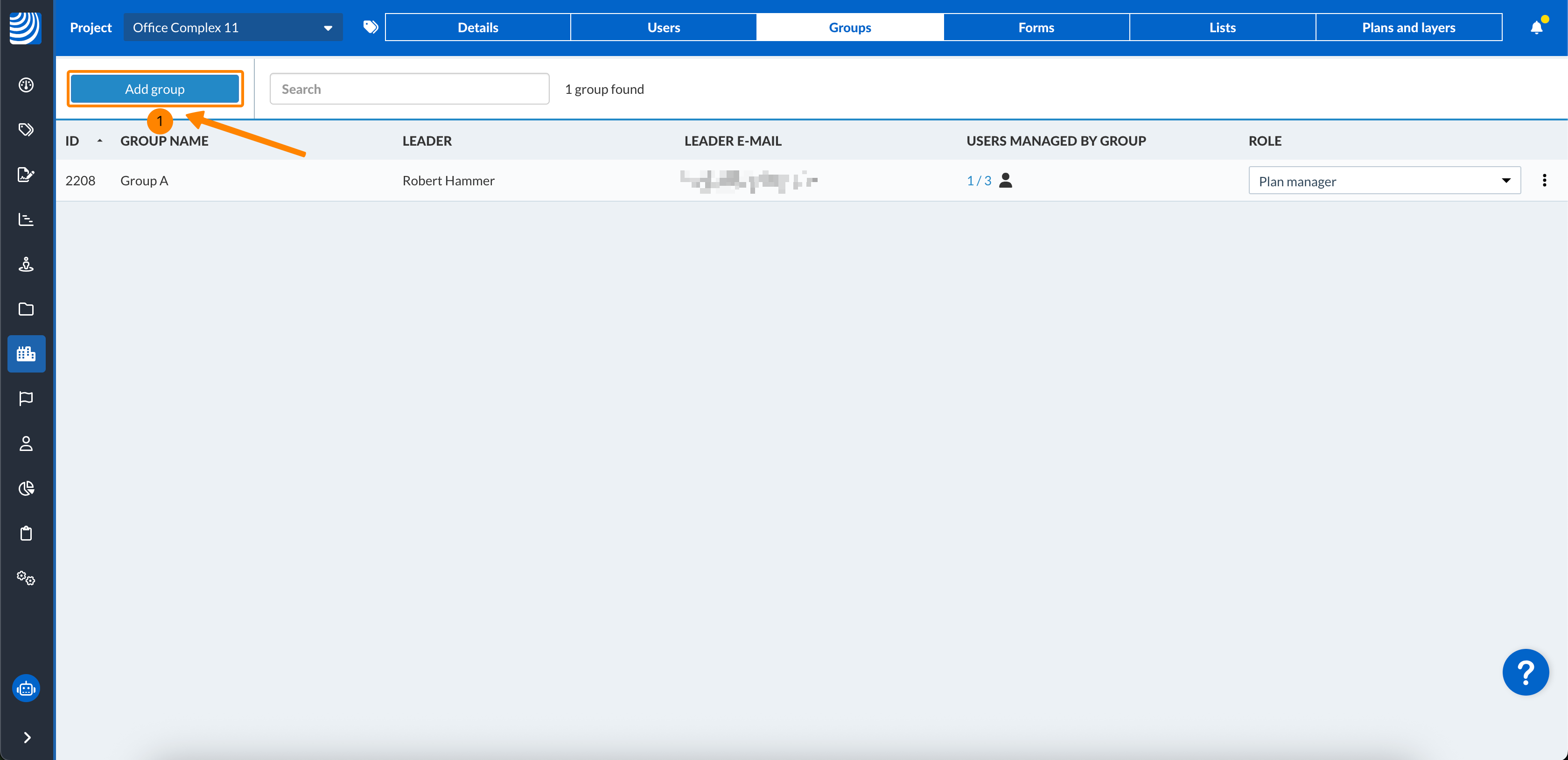Click the Add group button
1568x760 pixels.
[154, 89]
